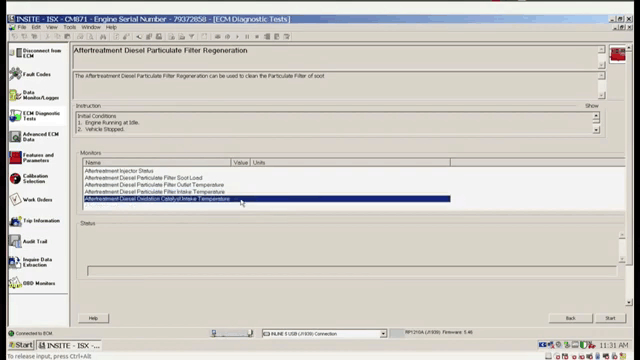Open the Data Monitor/Logger panel

point(34,95)
